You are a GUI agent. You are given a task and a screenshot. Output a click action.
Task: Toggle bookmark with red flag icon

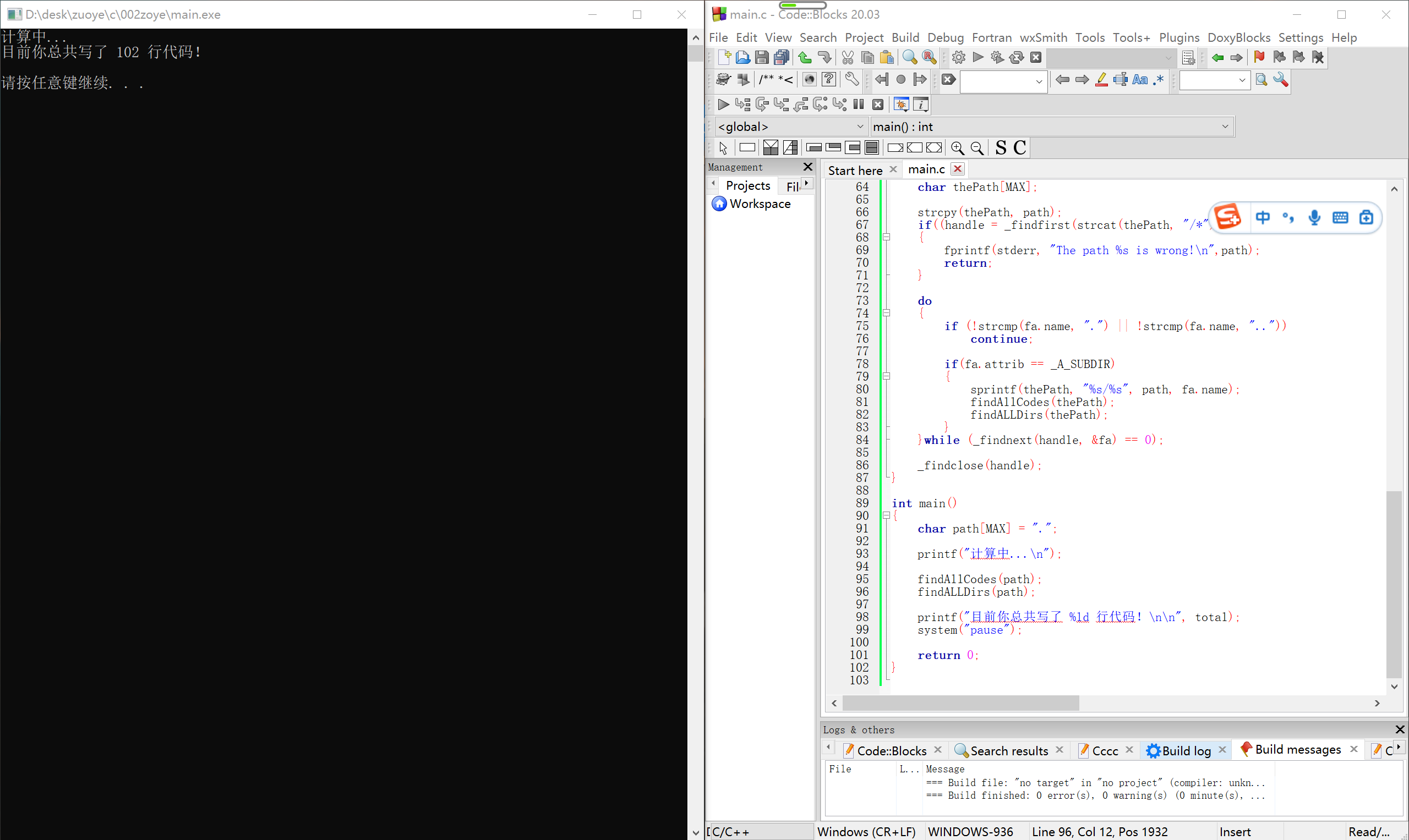(1259, 57)
